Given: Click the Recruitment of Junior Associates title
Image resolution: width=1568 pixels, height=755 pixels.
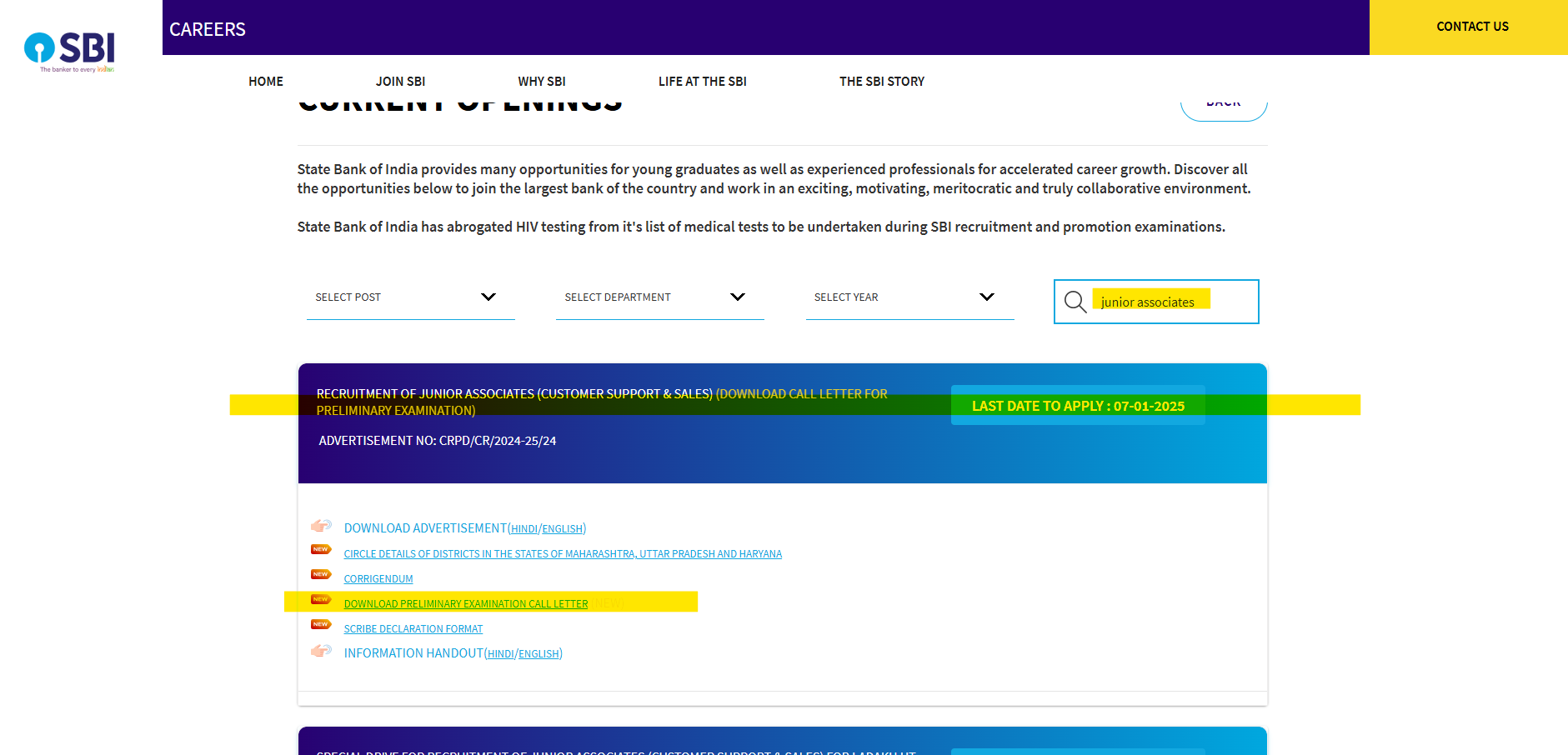Looking at the screenshot, I should coord(514,394).
